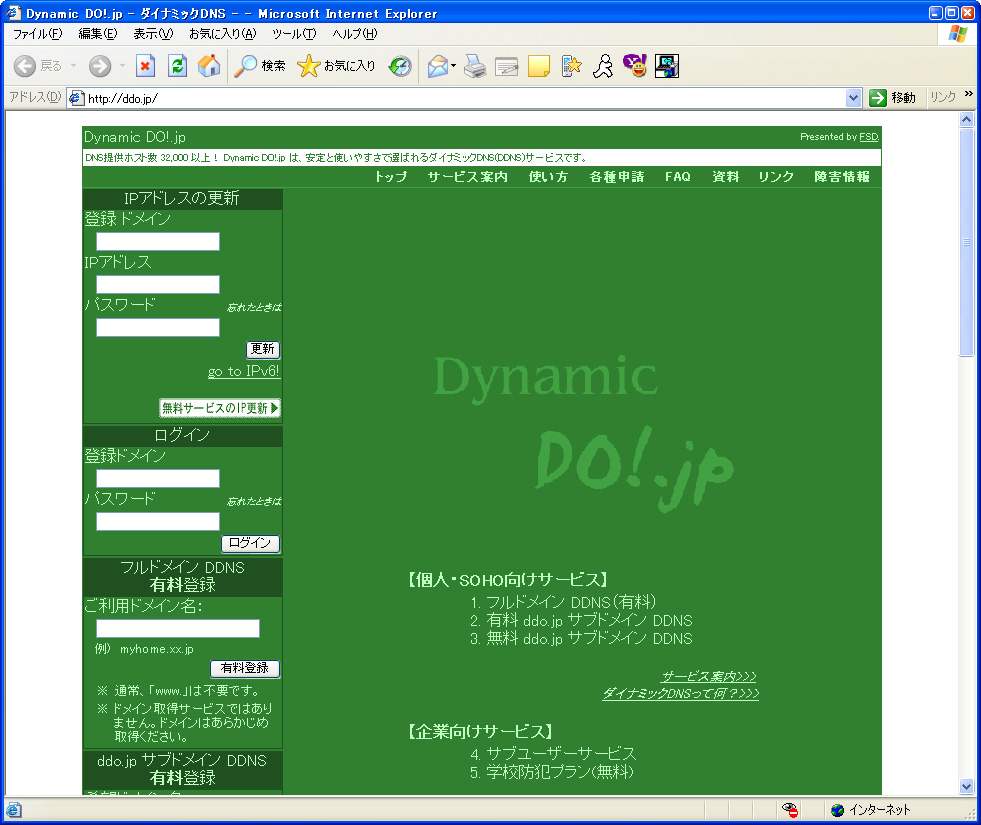
Task: Follow the go to IPv6! link
Action: pos(244,372)
